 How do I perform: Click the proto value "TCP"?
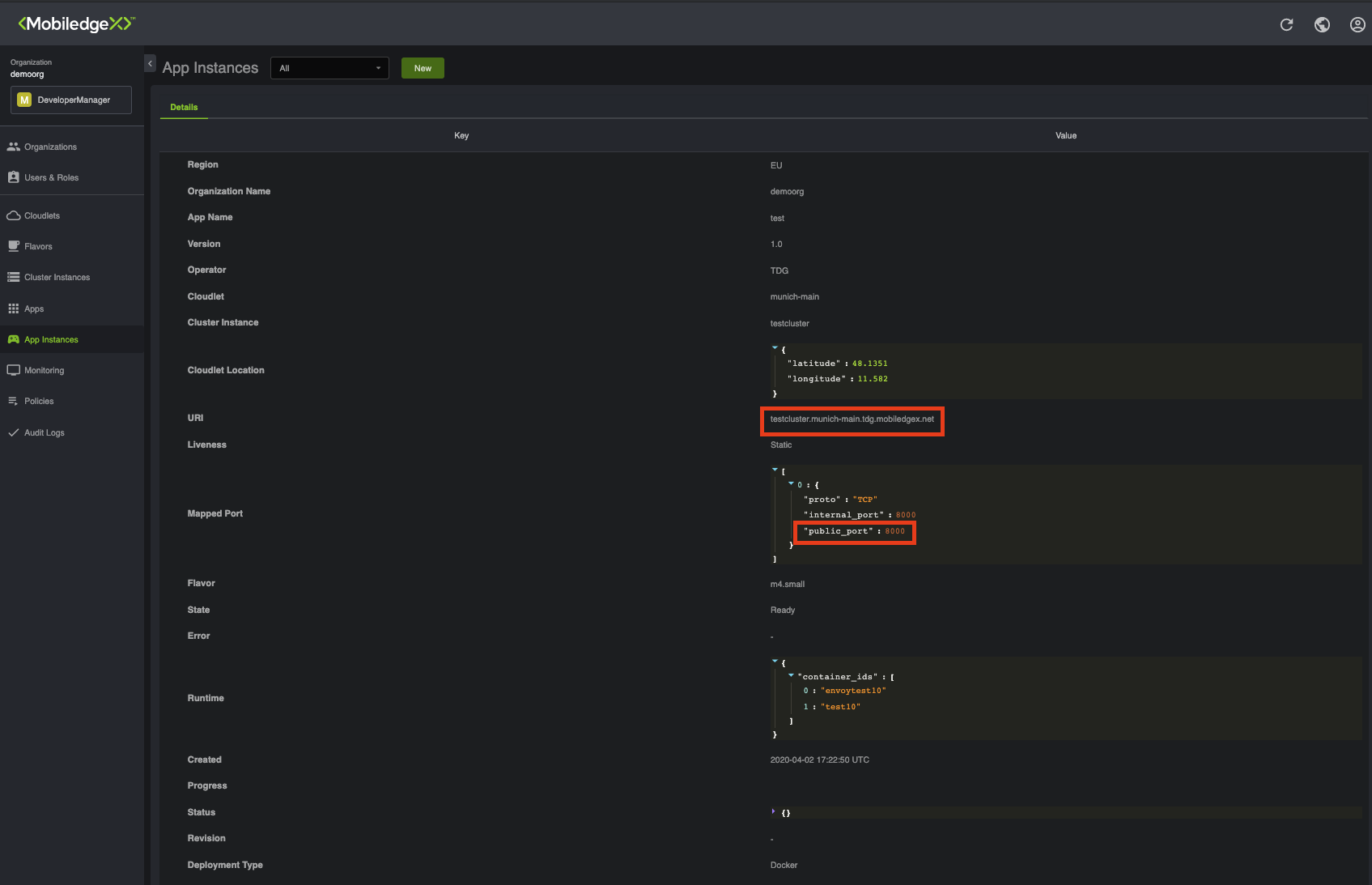point(864,500)
